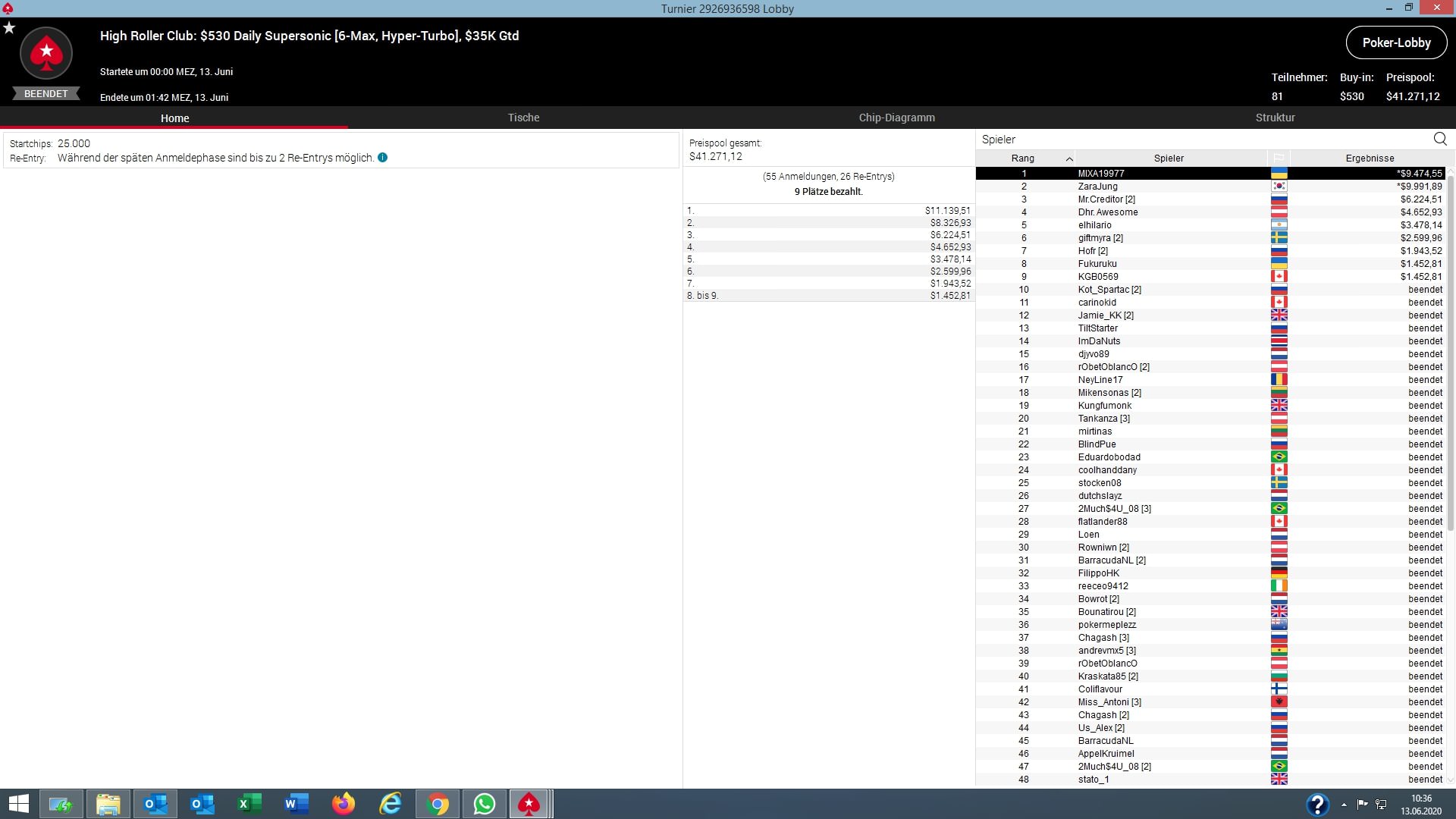The height and width of the screenshot is (819, 1456).
Task: Click the player list vertical scrollbar
Action: coord(1450,349)
